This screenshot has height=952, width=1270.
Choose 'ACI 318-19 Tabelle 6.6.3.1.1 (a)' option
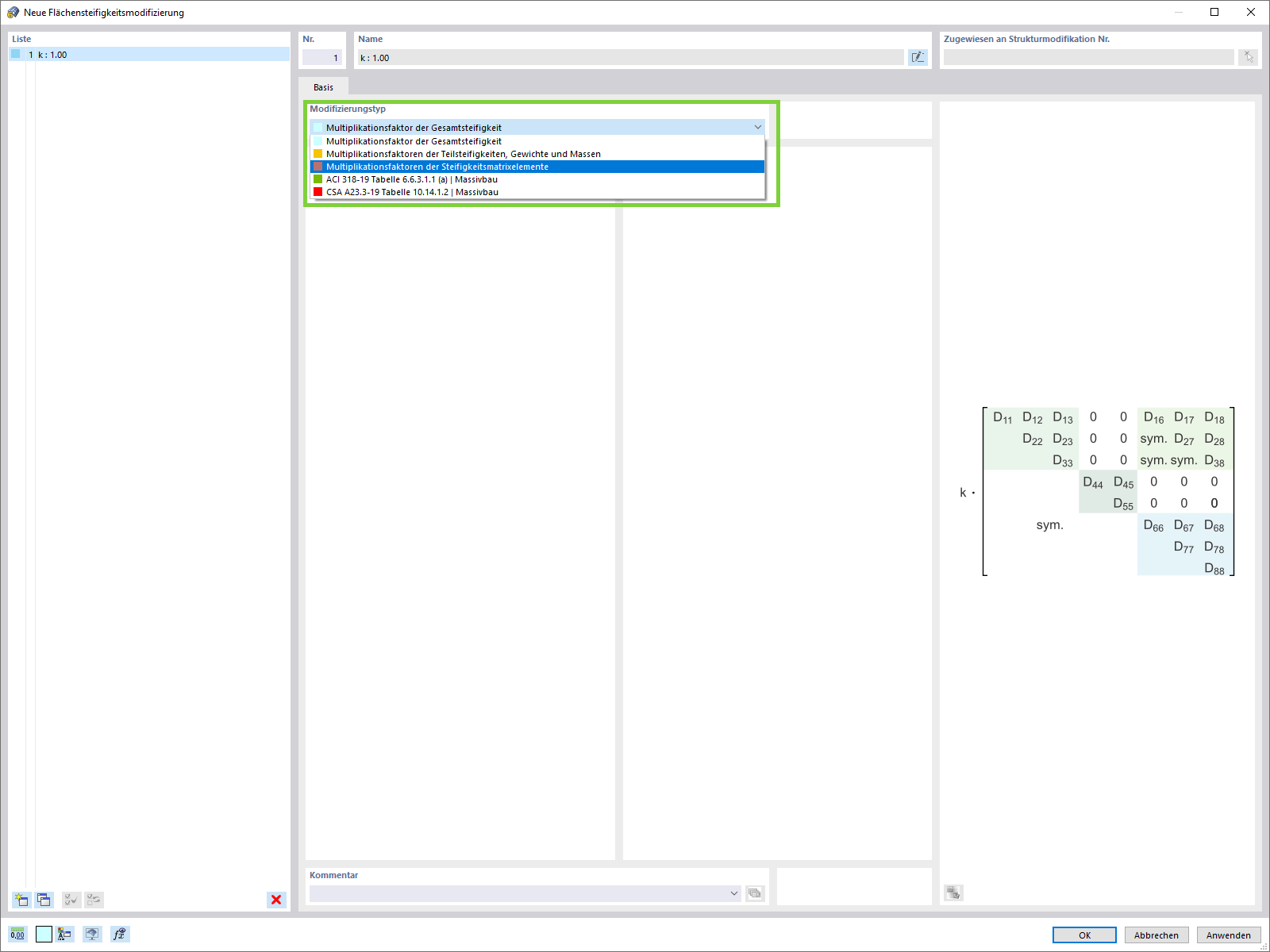537,179
